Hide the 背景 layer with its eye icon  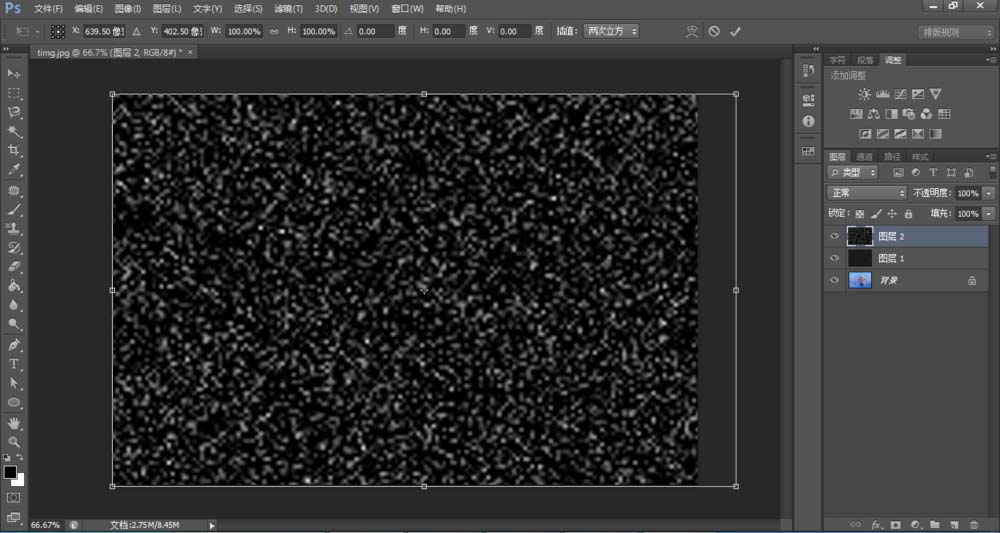[835, 282]
